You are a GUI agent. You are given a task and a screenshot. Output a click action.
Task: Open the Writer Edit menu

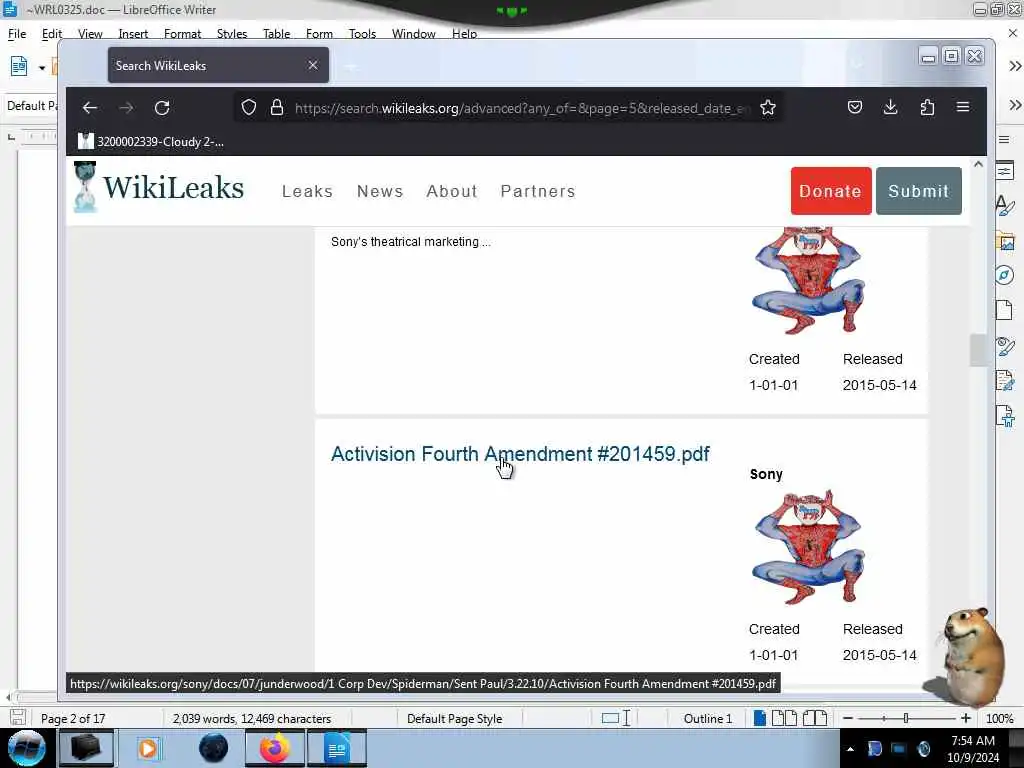click(x=52, y=34)
